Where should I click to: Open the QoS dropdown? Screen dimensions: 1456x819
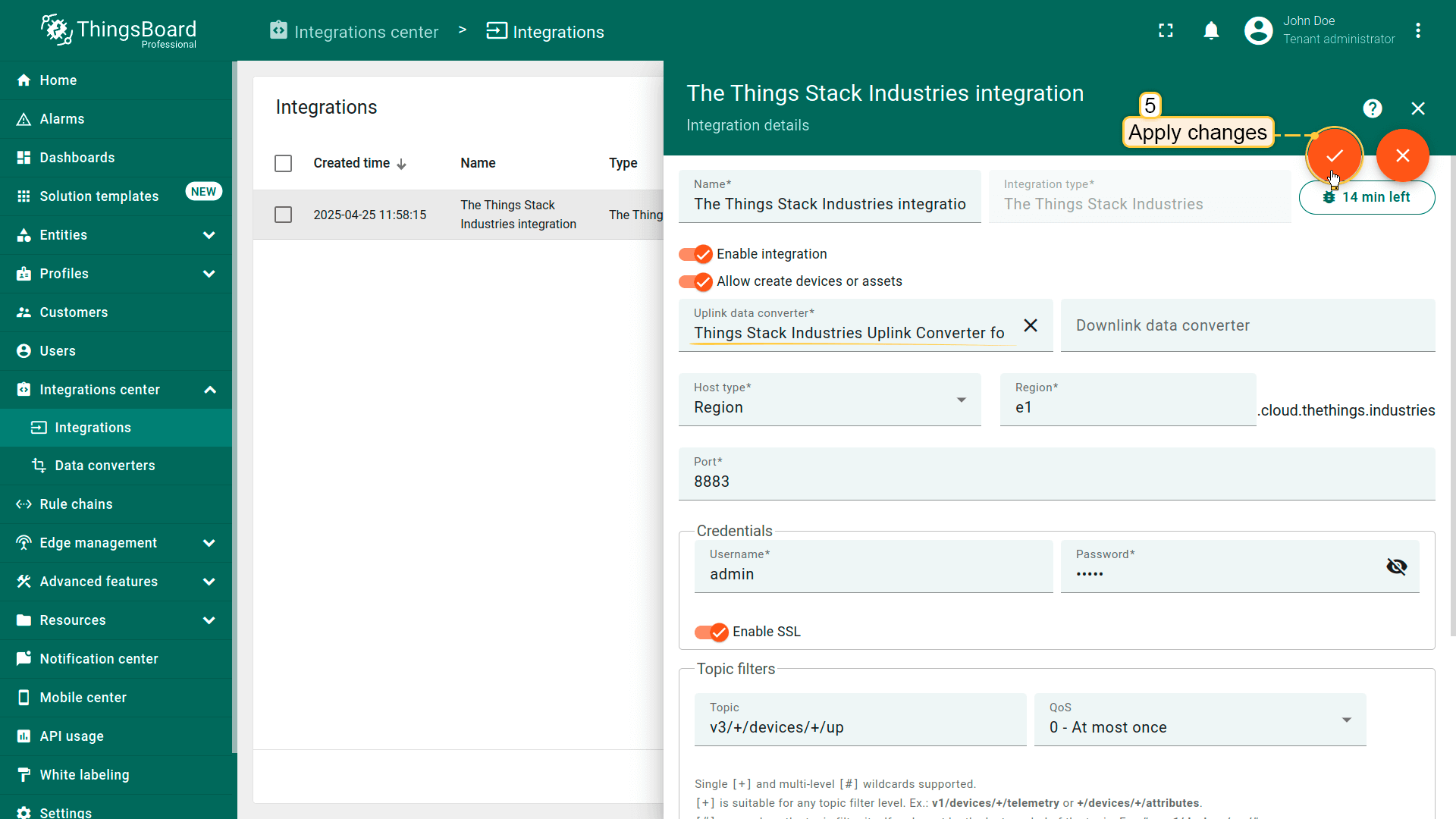[x=1200, y=720]
